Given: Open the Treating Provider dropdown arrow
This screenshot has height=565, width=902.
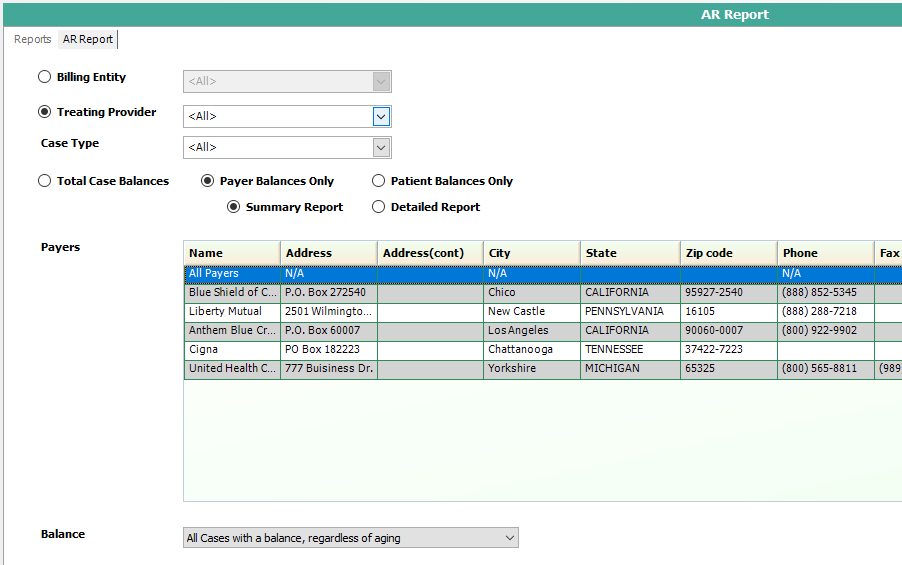Looking at the screenshot, I should click(381, 117).
